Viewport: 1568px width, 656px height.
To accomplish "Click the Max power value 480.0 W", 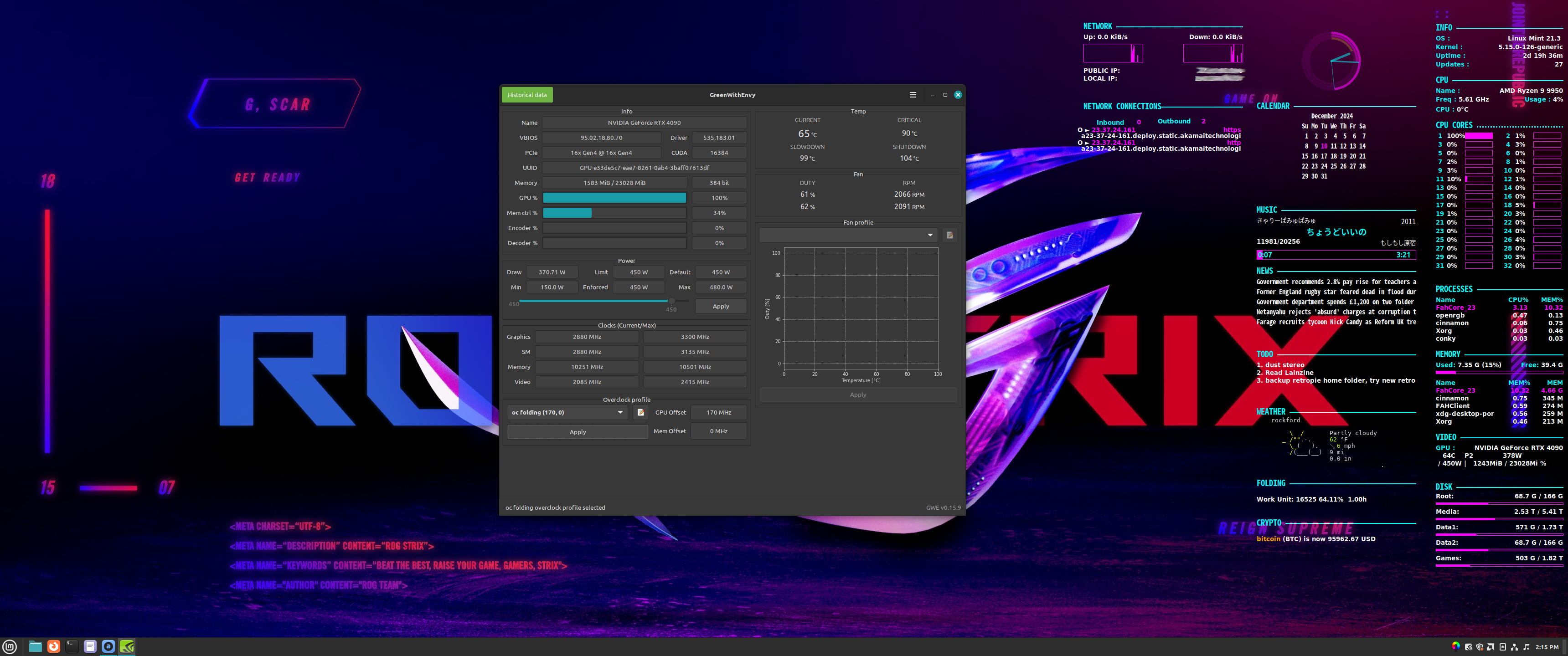I will pyautogui.click(x=721, y=287).
